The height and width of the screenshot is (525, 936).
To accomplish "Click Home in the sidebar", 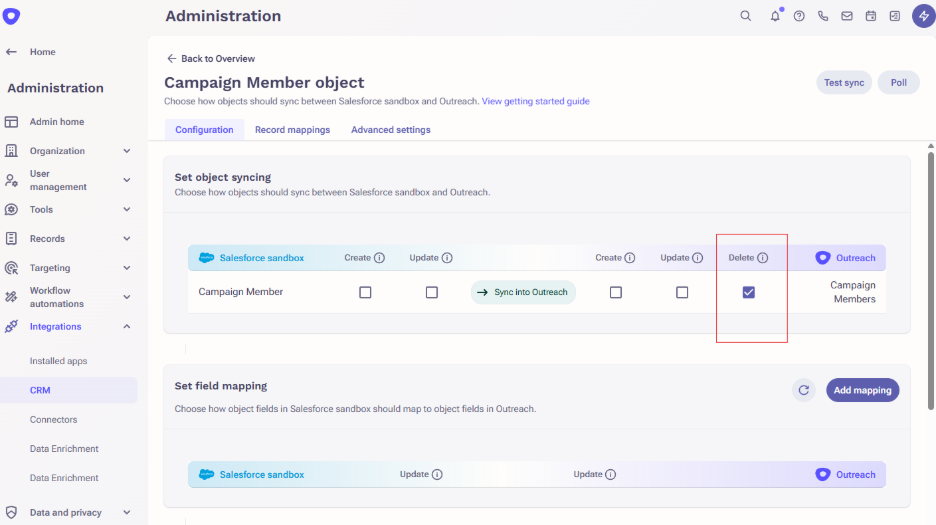I will click(42, 52).
